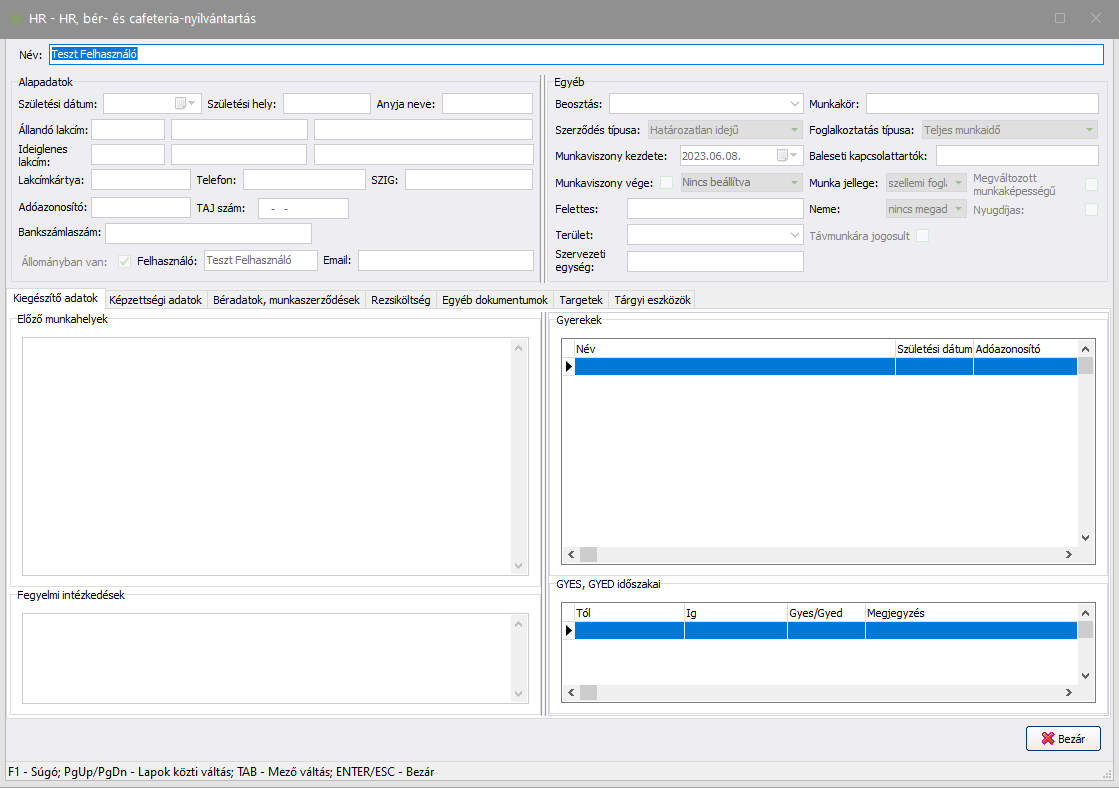Toggle the Nyugdíjas checkbox
1119x788 pixels.
[1091, 209]
